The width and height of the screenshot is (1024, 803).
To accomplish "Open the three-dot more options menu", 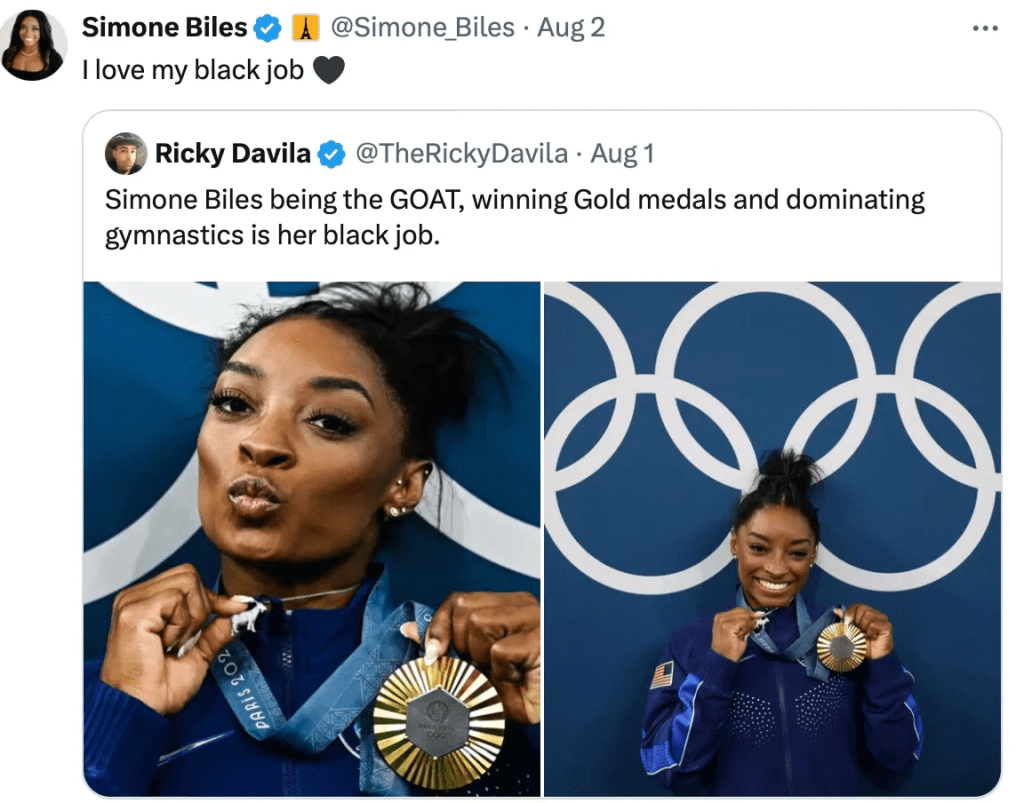I will click(x=985, y=28).
